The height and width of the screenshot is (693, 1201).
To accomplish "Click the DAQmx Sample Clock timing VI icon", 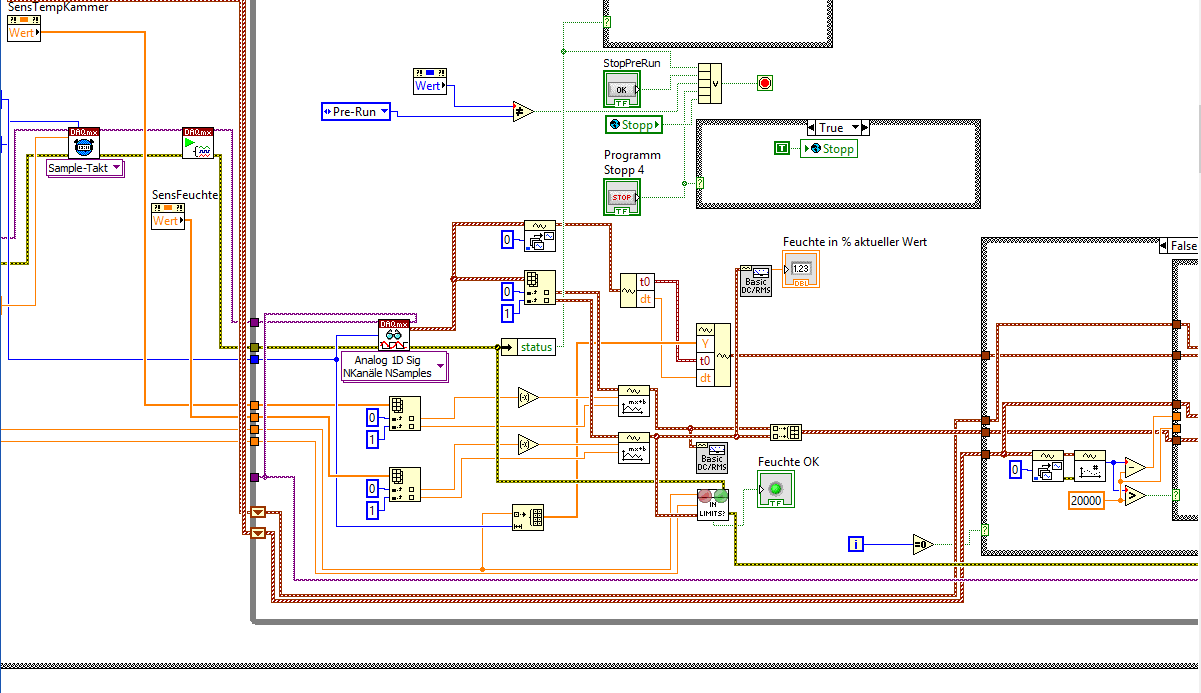I will click(x=82, y=146).
